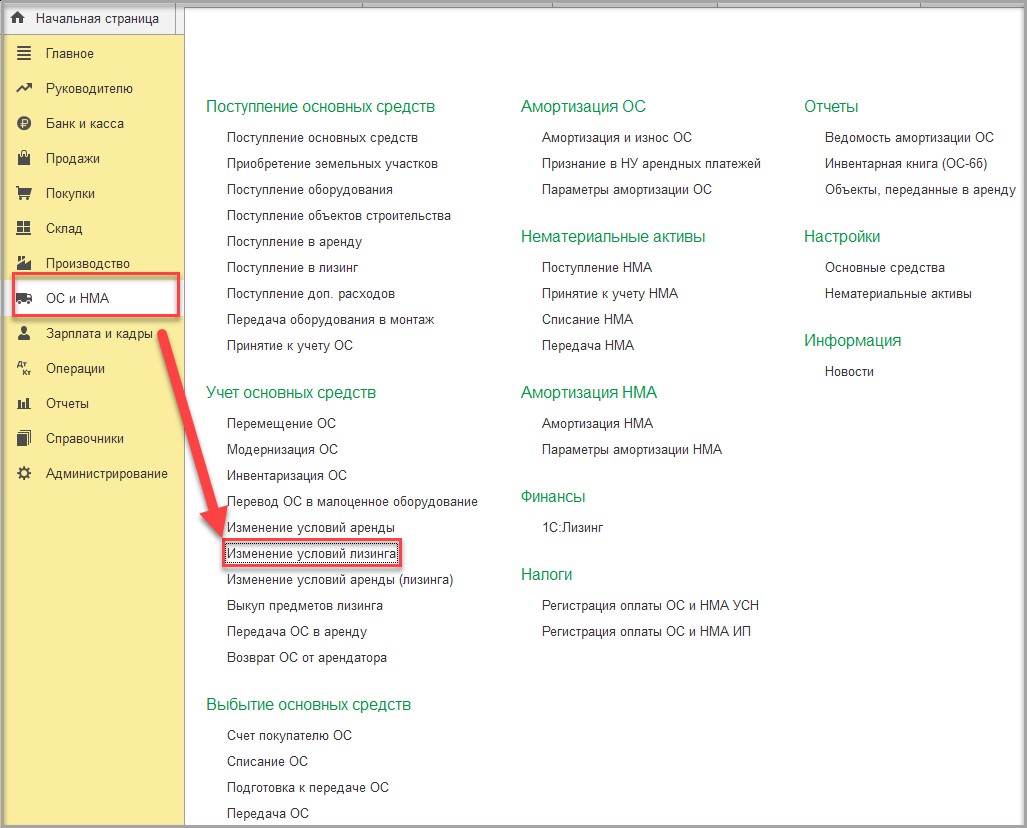1027x828 pixels.
Task: Open Передача оборудования в монтаж
Action: click(x=331, y=320)
